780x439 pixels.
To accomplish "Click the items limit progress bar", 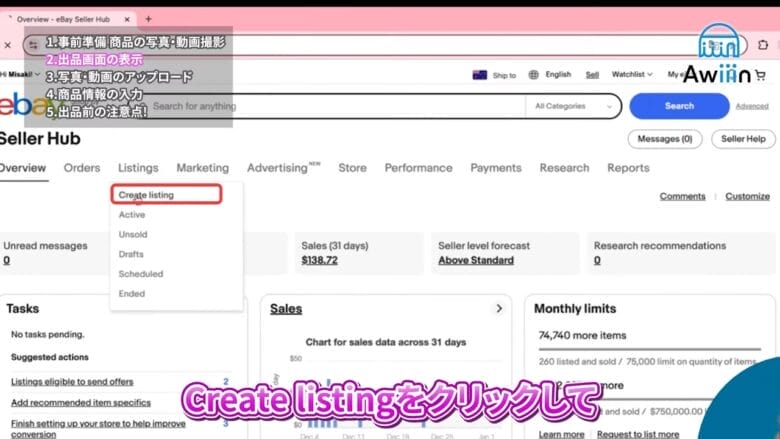I will 650,349.
